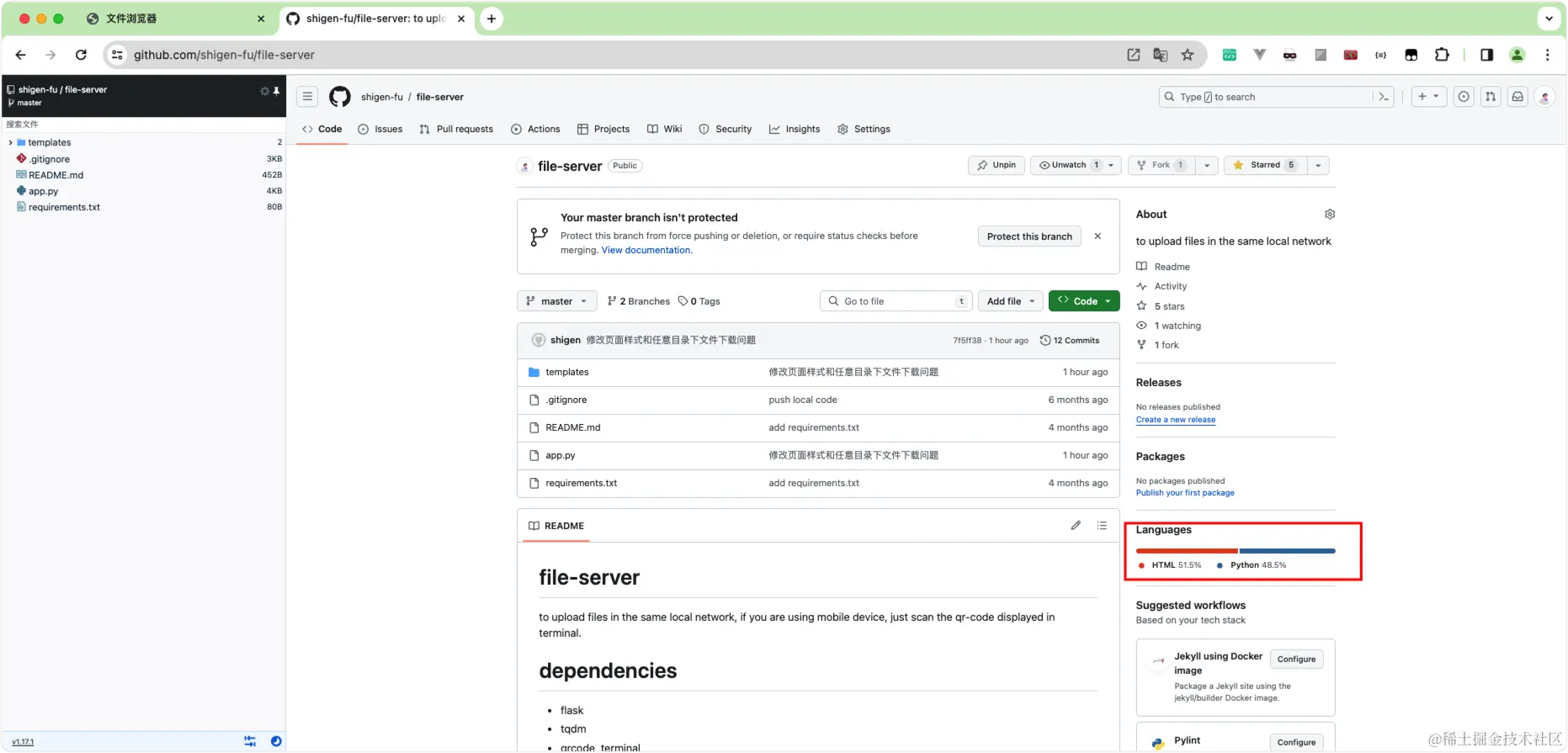Open requirements.txt in Octotree sidebar
Image resolution: width=1568 pixels, height=753 pixels.
tap(64, 207)
